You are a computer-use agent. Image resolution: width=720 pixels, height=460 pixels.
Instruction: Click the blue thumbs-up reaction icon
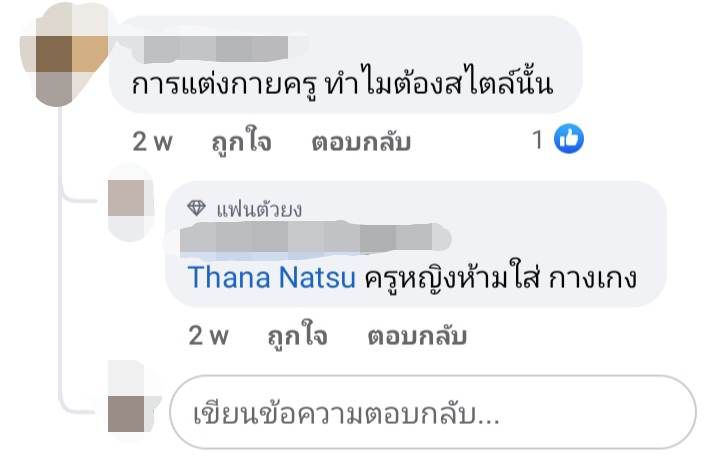pos(569,141)
